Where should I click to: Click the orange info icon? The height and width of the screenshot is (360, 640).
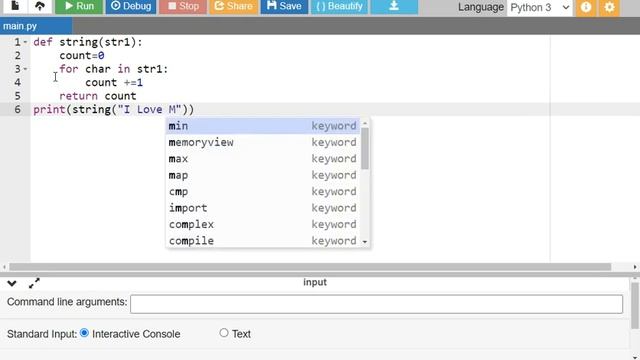tap(586, 7)
